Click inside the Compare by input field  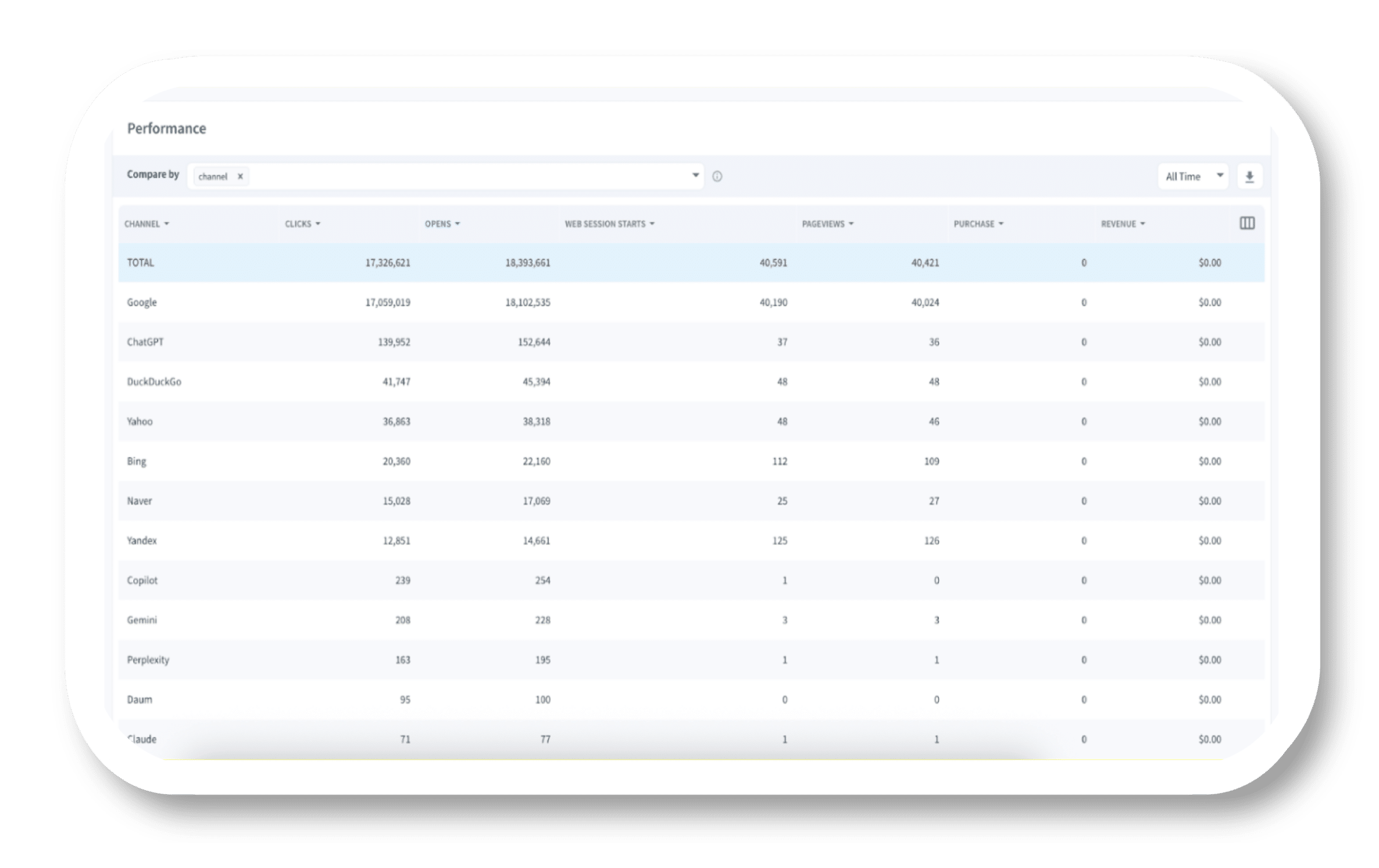pyautogui.click(x=465, y=177)
